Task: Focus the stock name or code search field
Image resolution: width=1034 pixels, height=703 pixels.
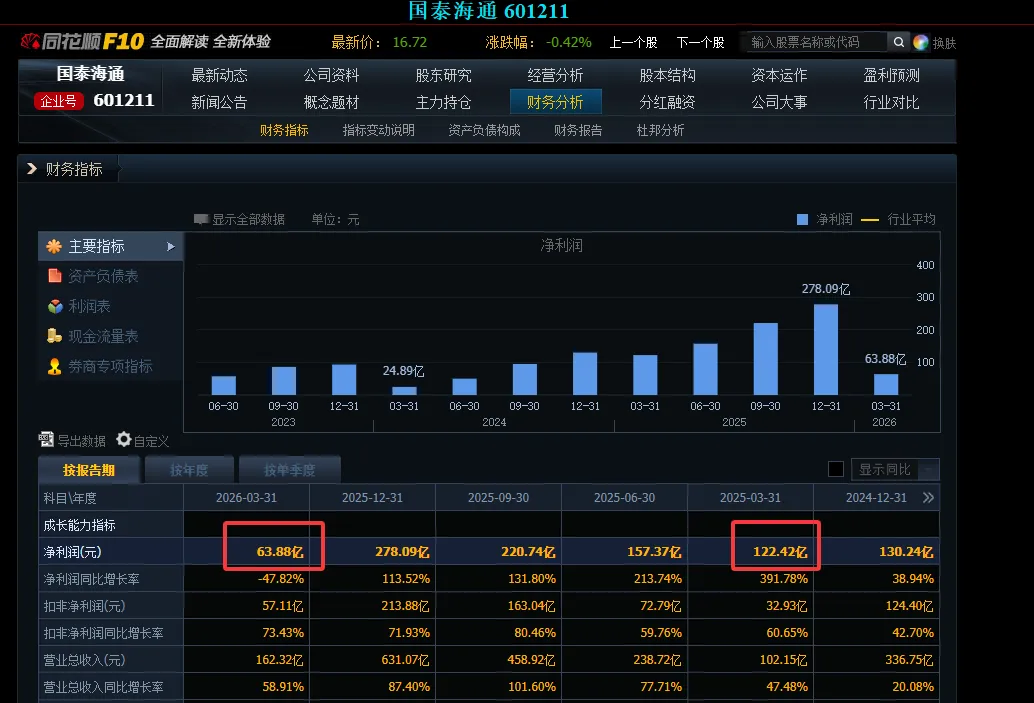Action: click(x=816, y=42)
